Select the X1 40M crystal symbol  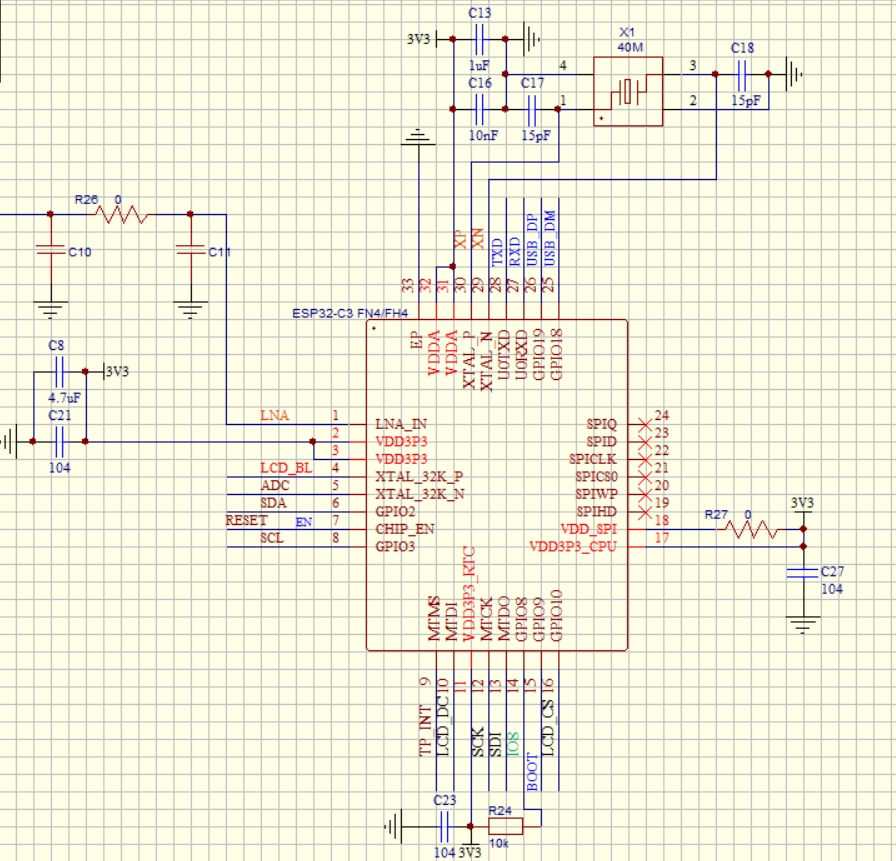point(628,91)
